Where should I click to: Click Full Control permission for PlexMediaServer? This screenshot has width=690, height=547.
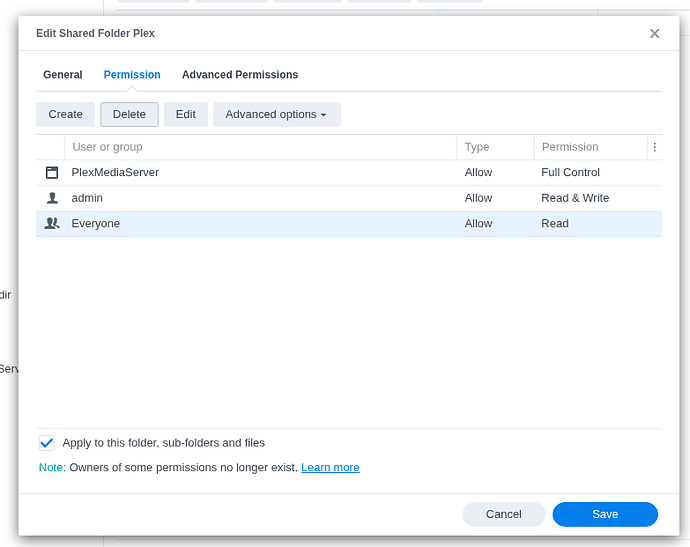click(570, 173)
